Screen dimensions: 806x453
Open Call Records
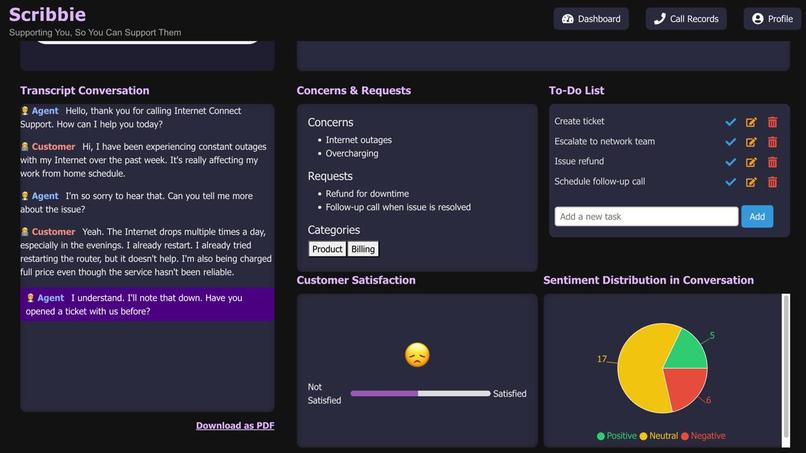tap(686, 19)
